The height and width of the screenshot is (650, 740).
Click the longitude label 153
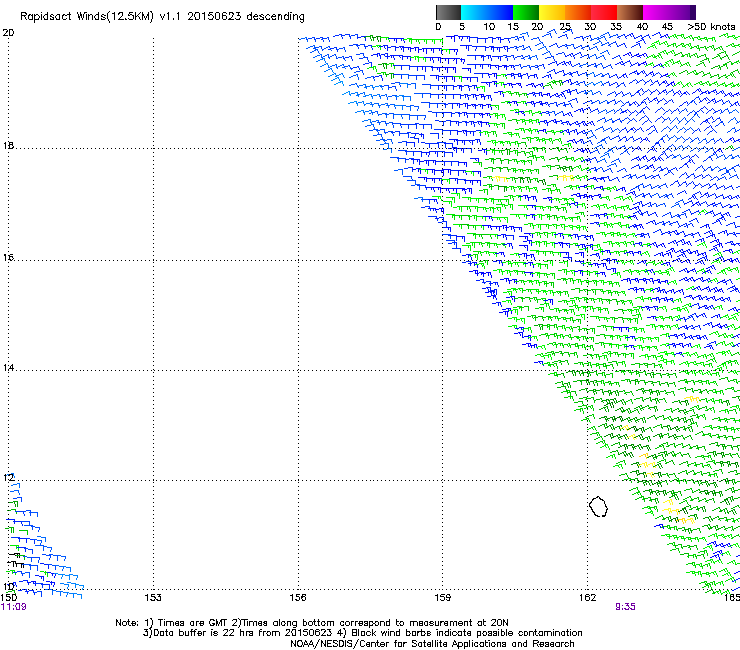153,598
